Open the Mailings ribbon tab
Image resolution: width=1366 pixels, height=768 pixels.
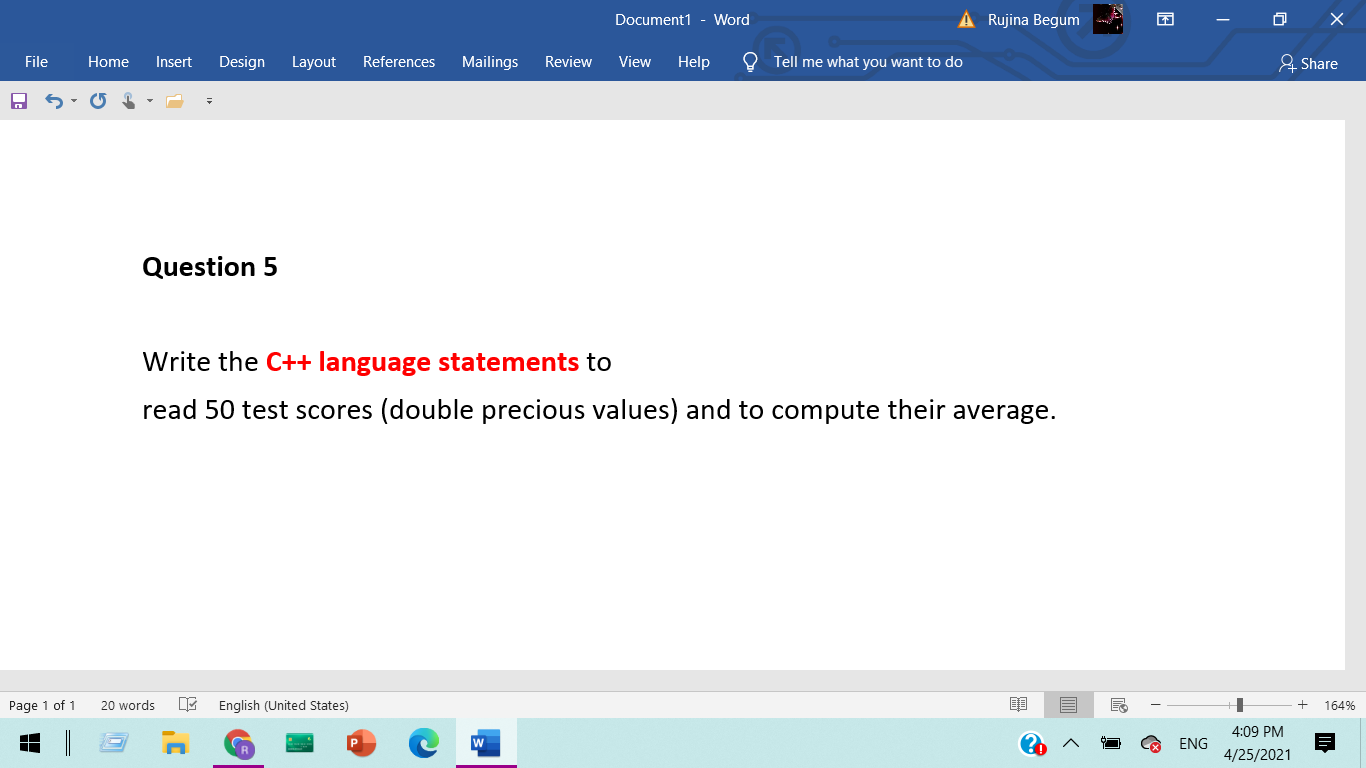pyautogui.click(x=489, y=62)
